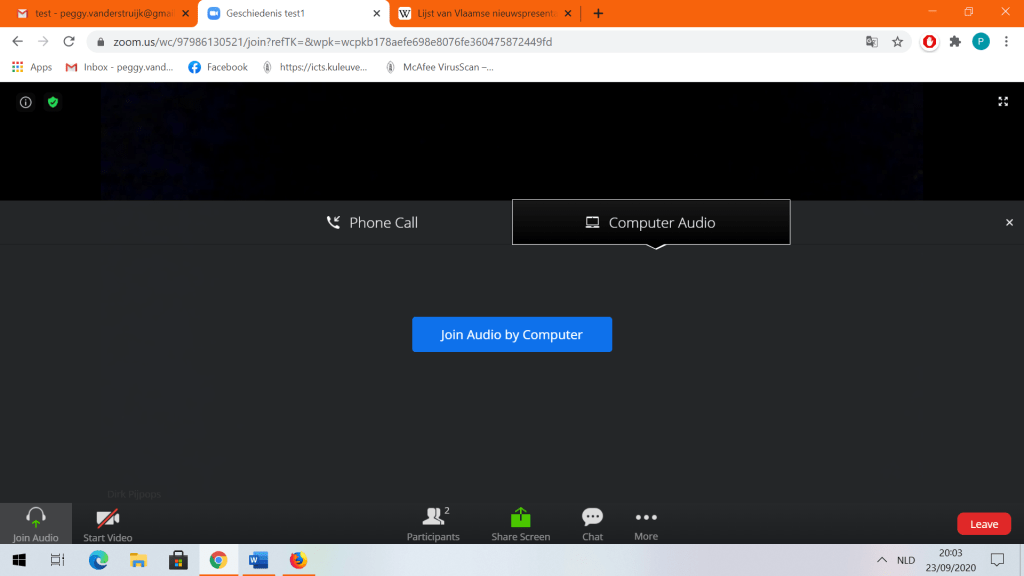Click the green encryption shield icon
1024x576 pixels.
(53, 102)
